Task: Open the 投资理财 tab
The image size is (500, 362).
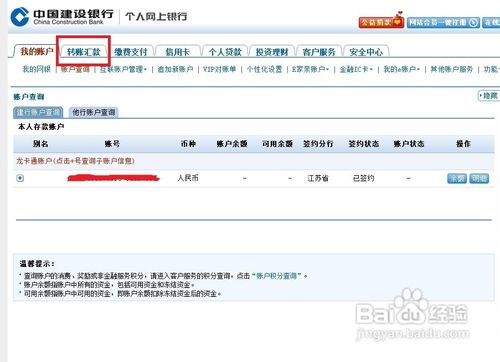Action: [272, 52]
